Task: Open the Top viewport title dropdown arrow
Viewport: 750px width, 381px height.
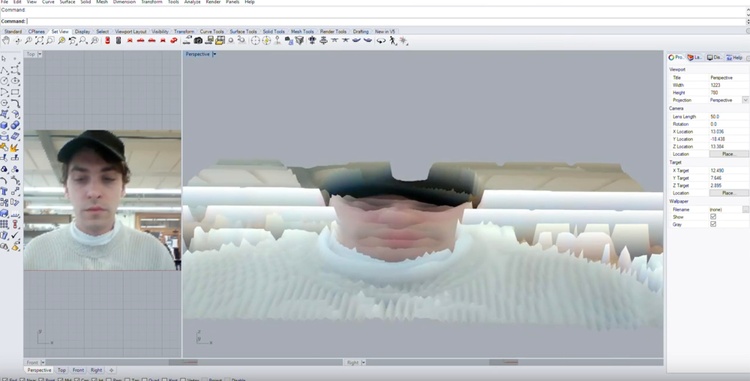Action: coord(40,54)
